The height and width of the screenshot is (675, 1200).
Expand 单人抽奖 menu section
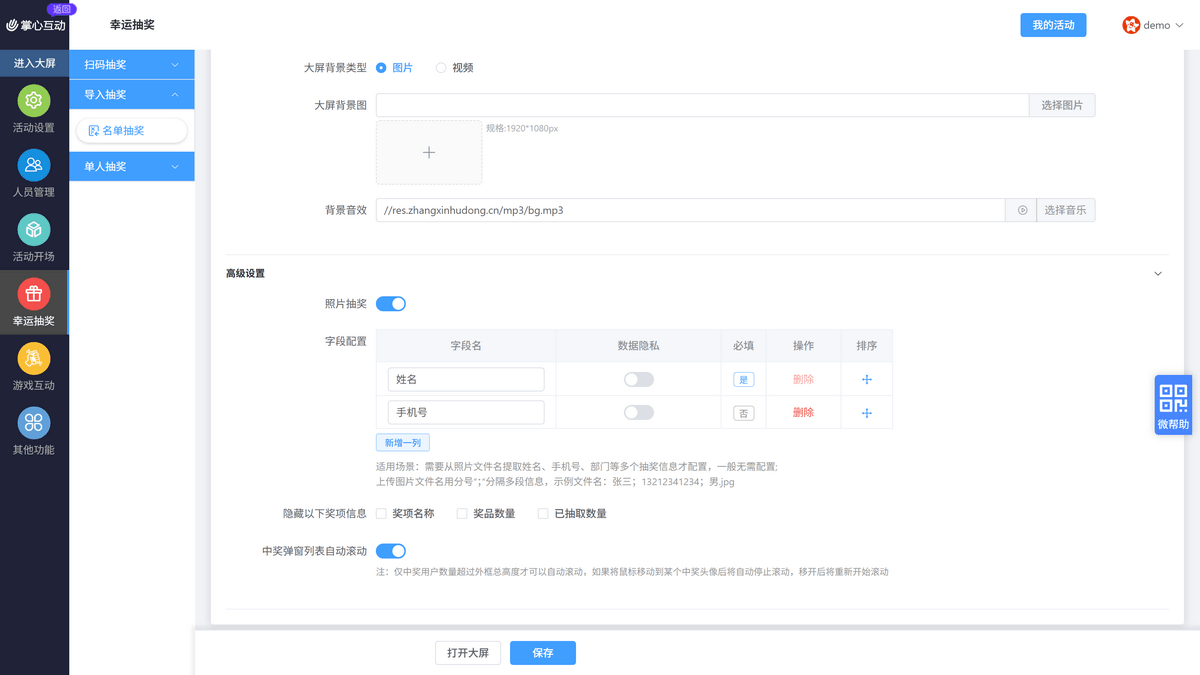click(x=132, y=167)
